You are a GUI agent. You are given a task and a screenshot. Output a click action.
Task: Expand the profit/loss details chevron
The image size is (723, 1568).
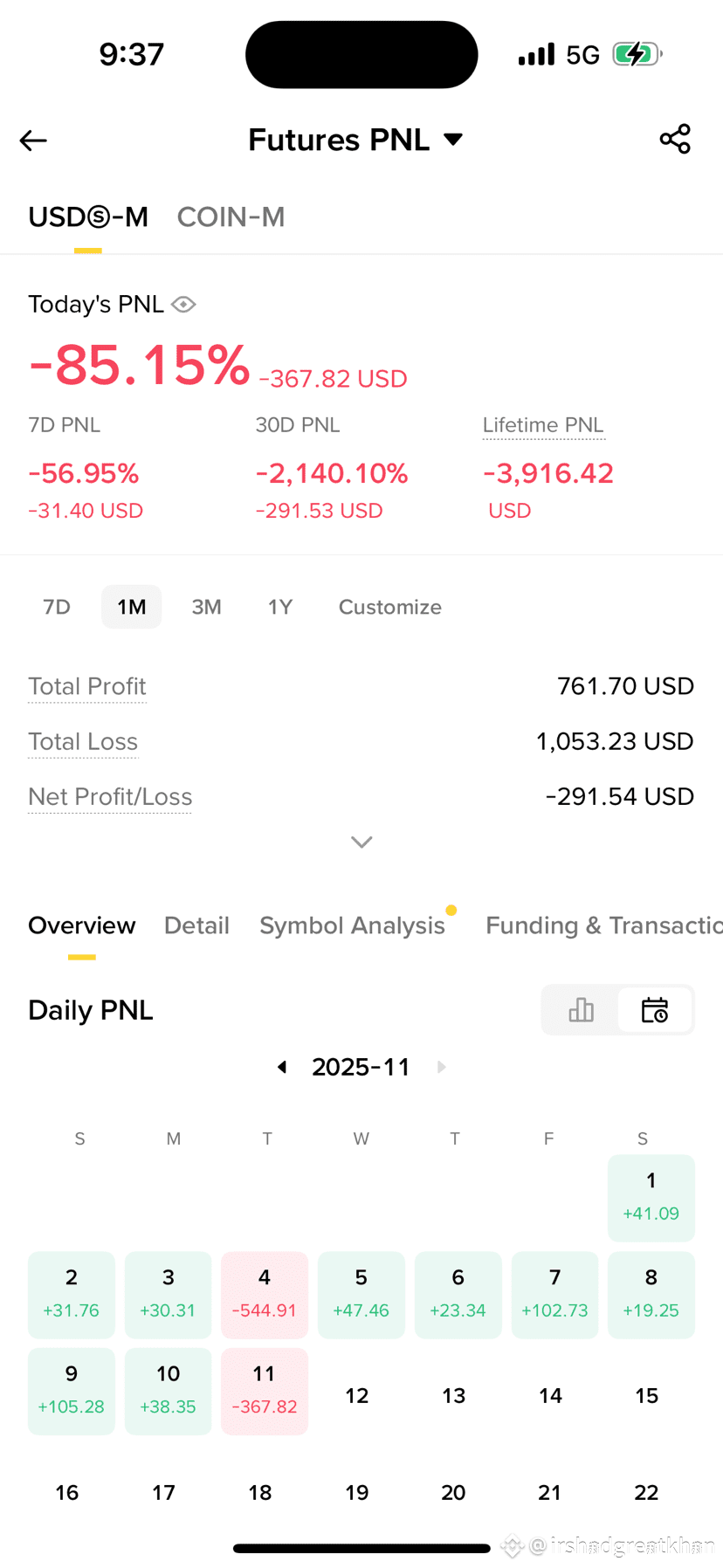coord(361,842)
